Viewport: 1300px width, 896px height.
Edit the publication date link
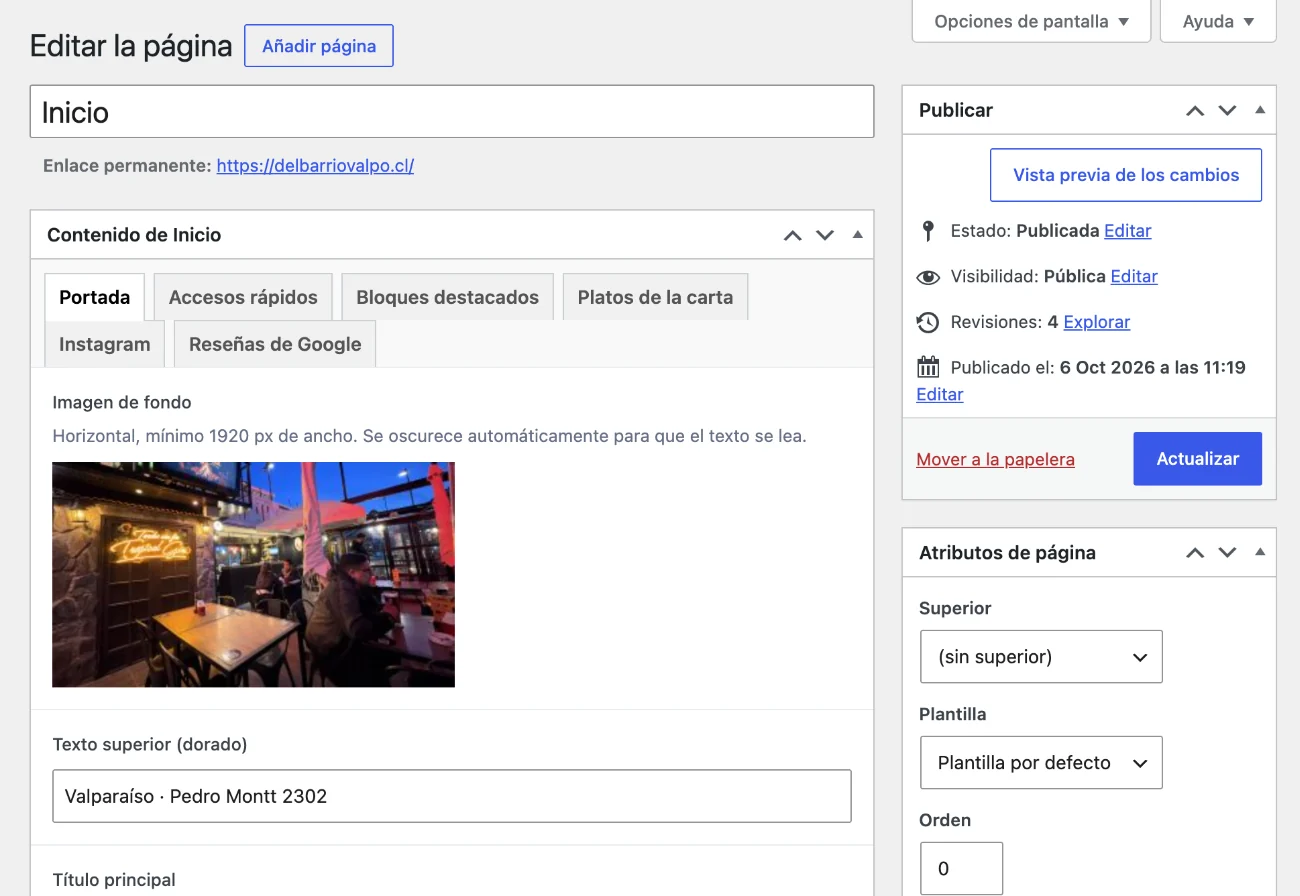click(940, 394)
